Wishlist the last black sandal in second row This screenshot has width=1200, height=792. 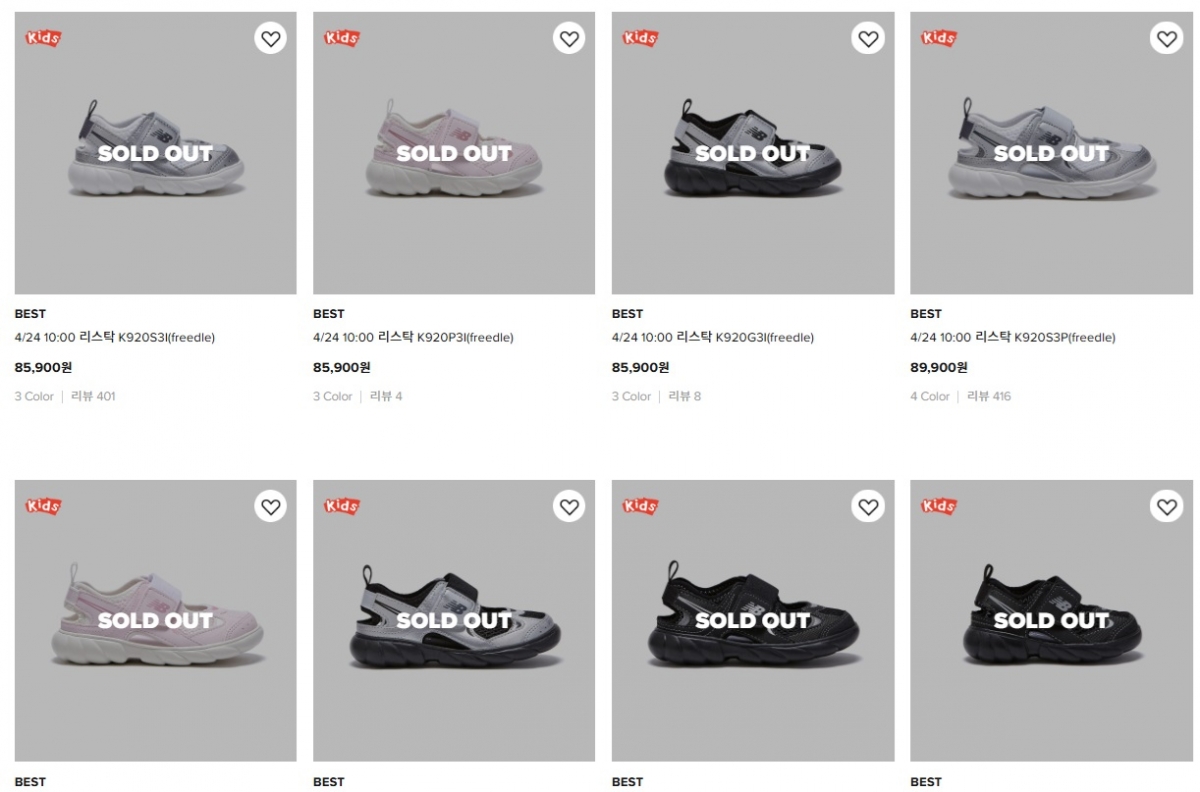pos(1166,507)
